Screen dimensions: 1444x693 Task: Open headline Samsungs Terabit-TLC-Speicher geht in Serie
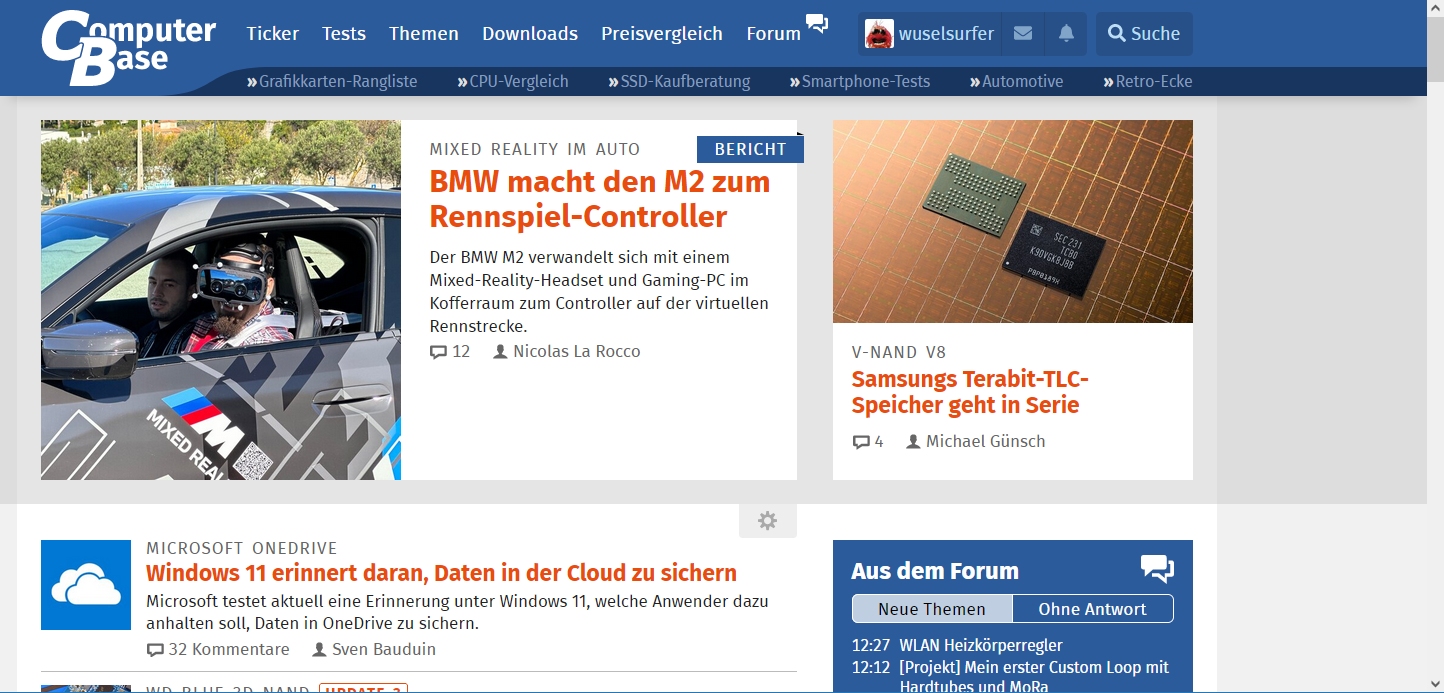970,392
